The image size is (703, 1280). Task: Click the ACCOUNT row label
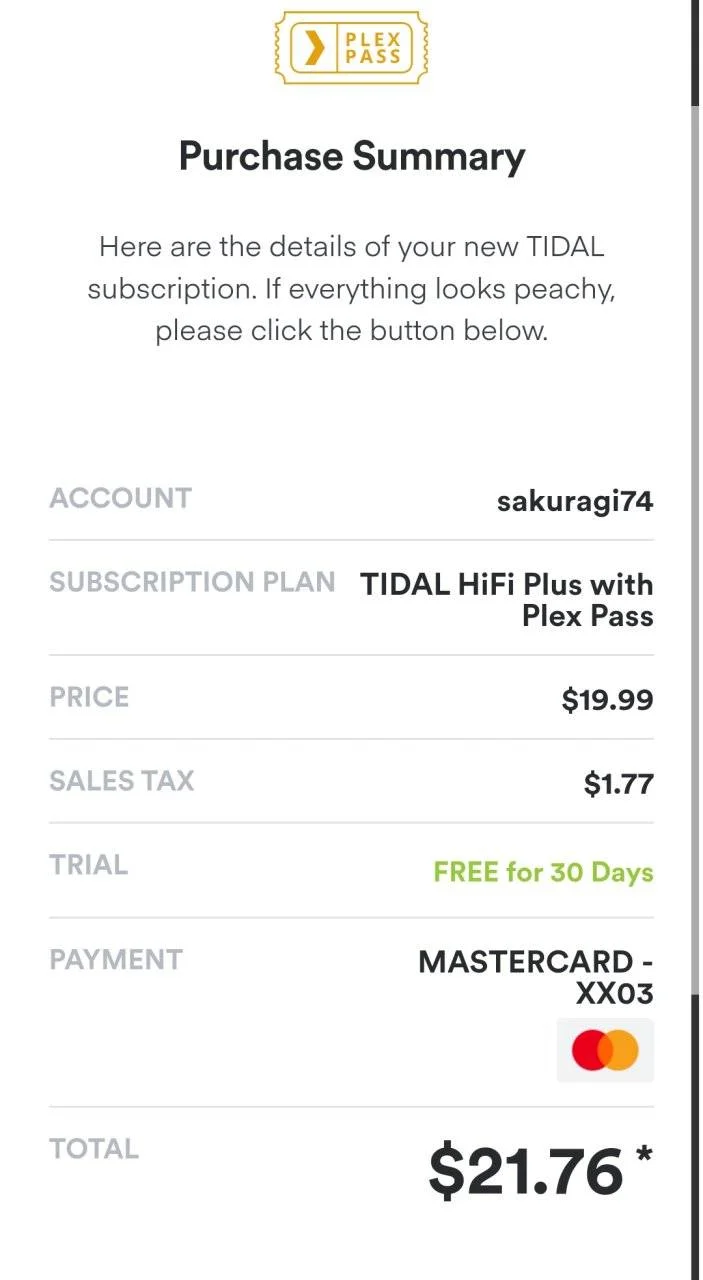pos(120,498)
